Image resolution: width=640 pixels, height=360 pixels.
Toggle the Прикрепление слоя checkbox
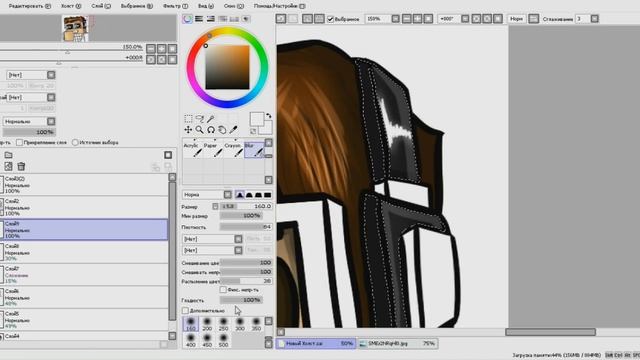click(19, 142)
